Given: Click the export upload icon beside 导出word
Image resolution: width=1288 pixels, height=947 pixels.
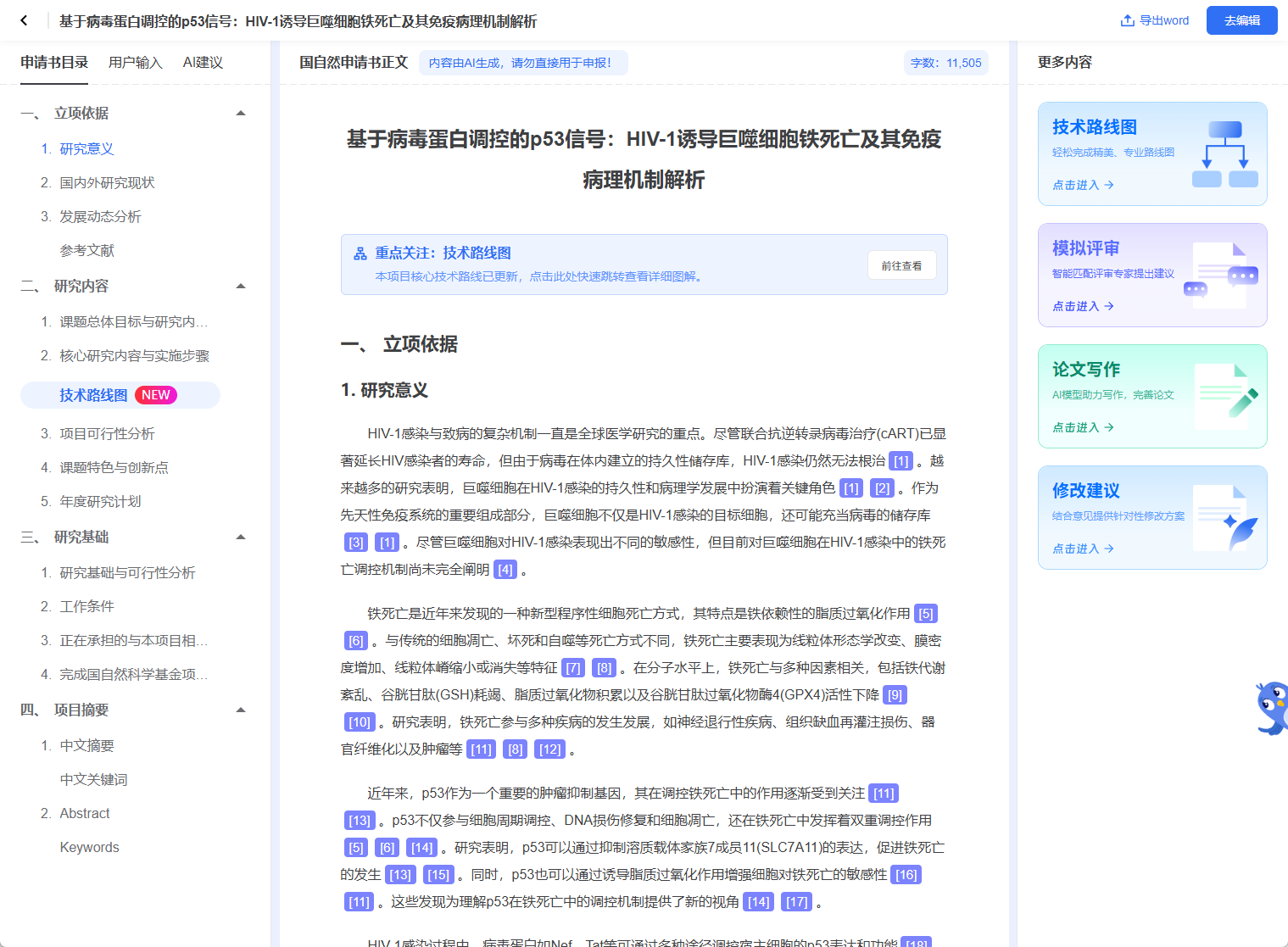Looking at the screenshot, I should [x=1128, y=20].
